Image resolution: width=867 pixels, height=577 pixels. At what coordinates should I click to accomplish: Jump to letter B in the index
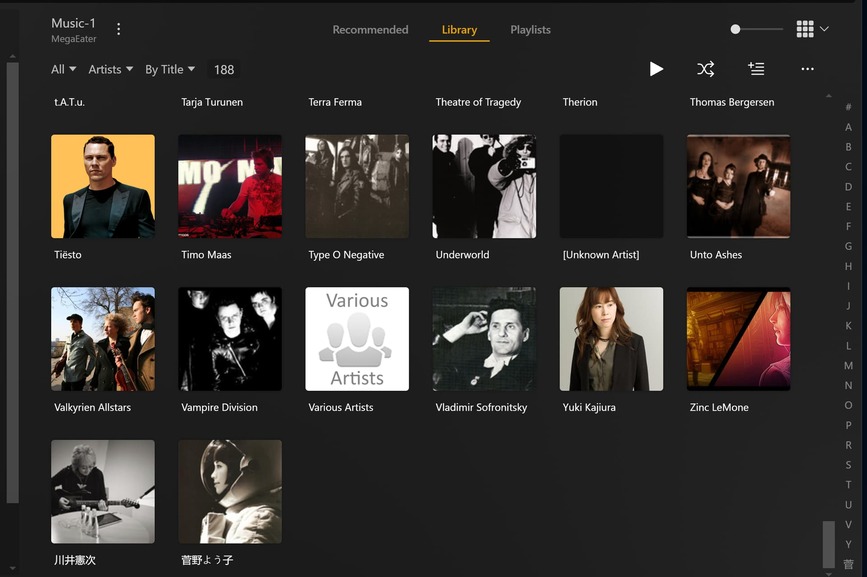tap(848, 147)
